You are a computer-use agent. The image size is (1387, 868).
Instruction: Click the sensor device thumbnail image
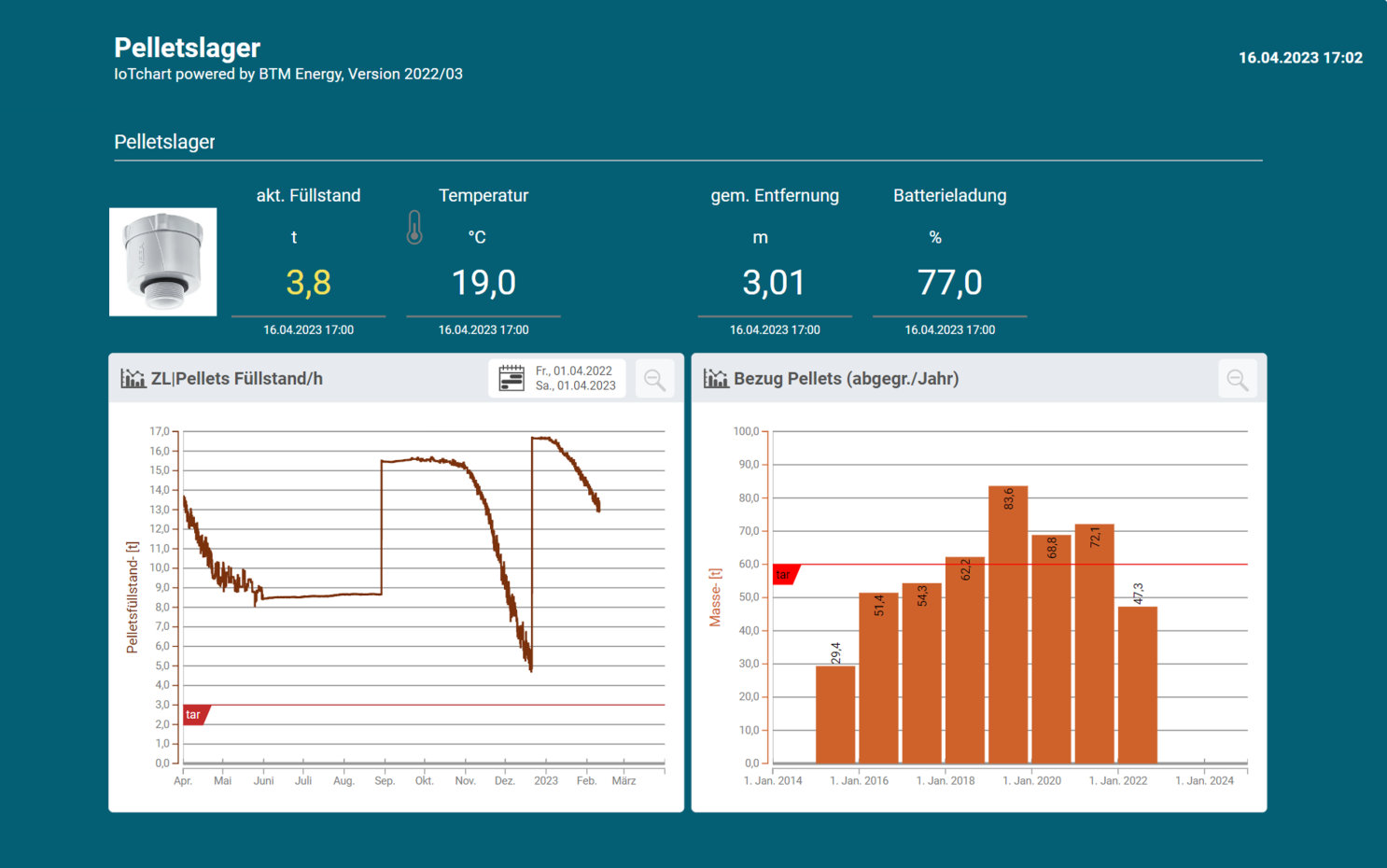pos(163,262)
